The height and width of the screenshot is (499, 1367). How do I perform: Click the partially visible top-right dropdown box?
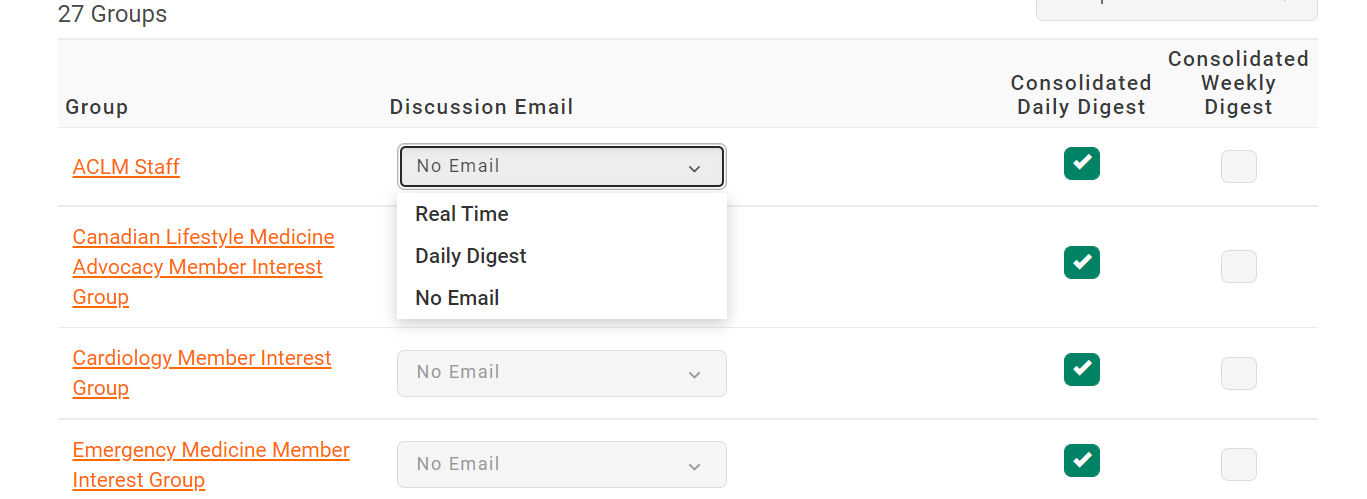coord(1176,8)
